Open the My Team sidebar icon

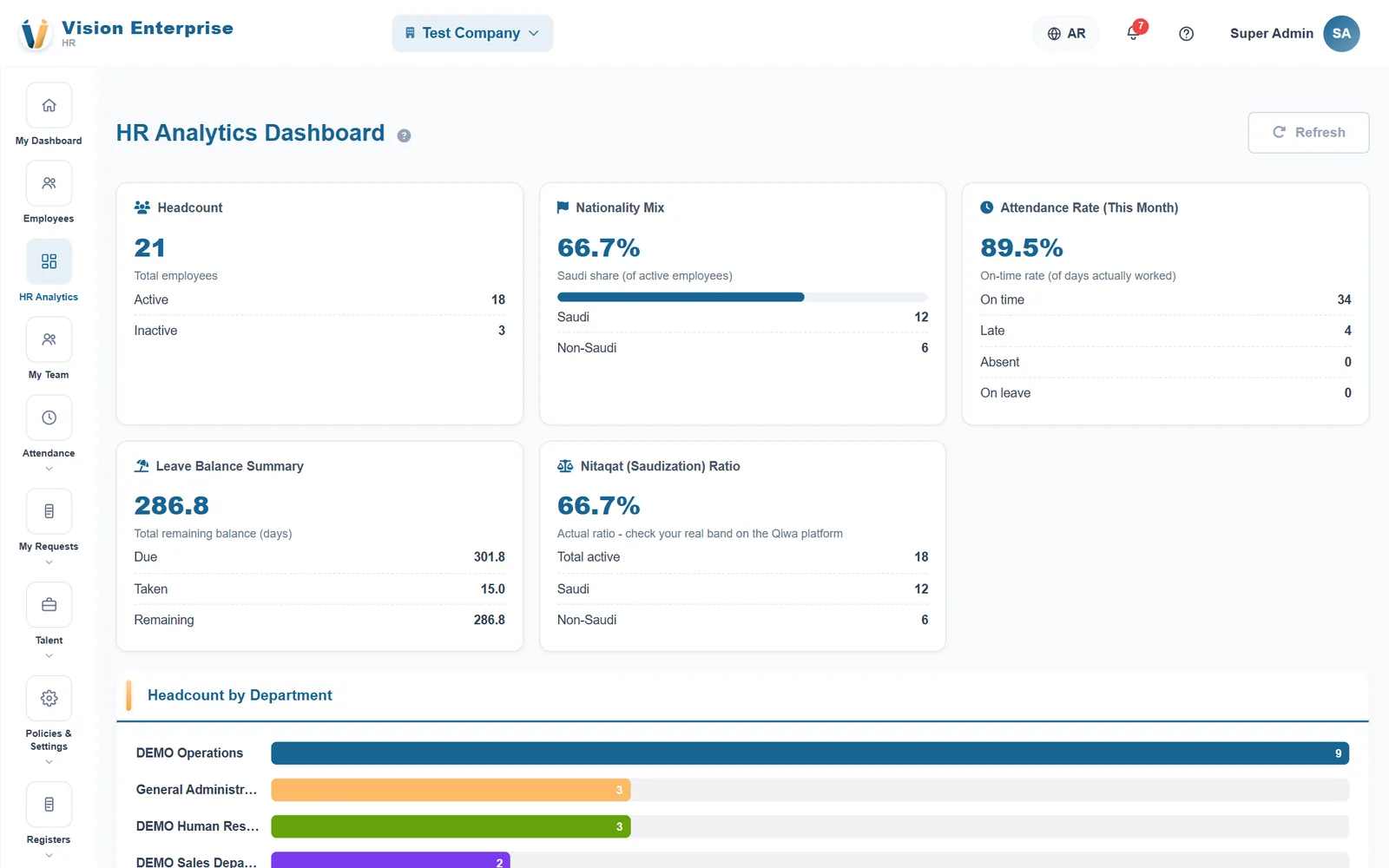tap(49, 339)
